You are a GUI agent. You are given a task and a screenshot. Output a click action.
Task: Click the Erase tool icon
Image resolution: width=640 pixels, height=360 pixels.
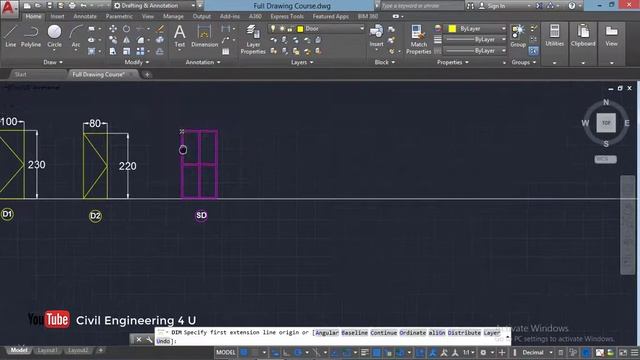(x=160, y=29)
